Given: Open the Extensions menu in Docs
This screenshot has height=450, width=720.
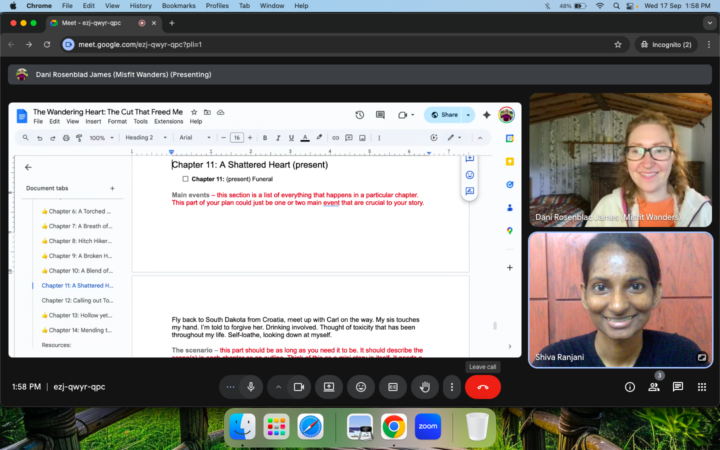Looking at the screenshot, I should click(169, 121).
